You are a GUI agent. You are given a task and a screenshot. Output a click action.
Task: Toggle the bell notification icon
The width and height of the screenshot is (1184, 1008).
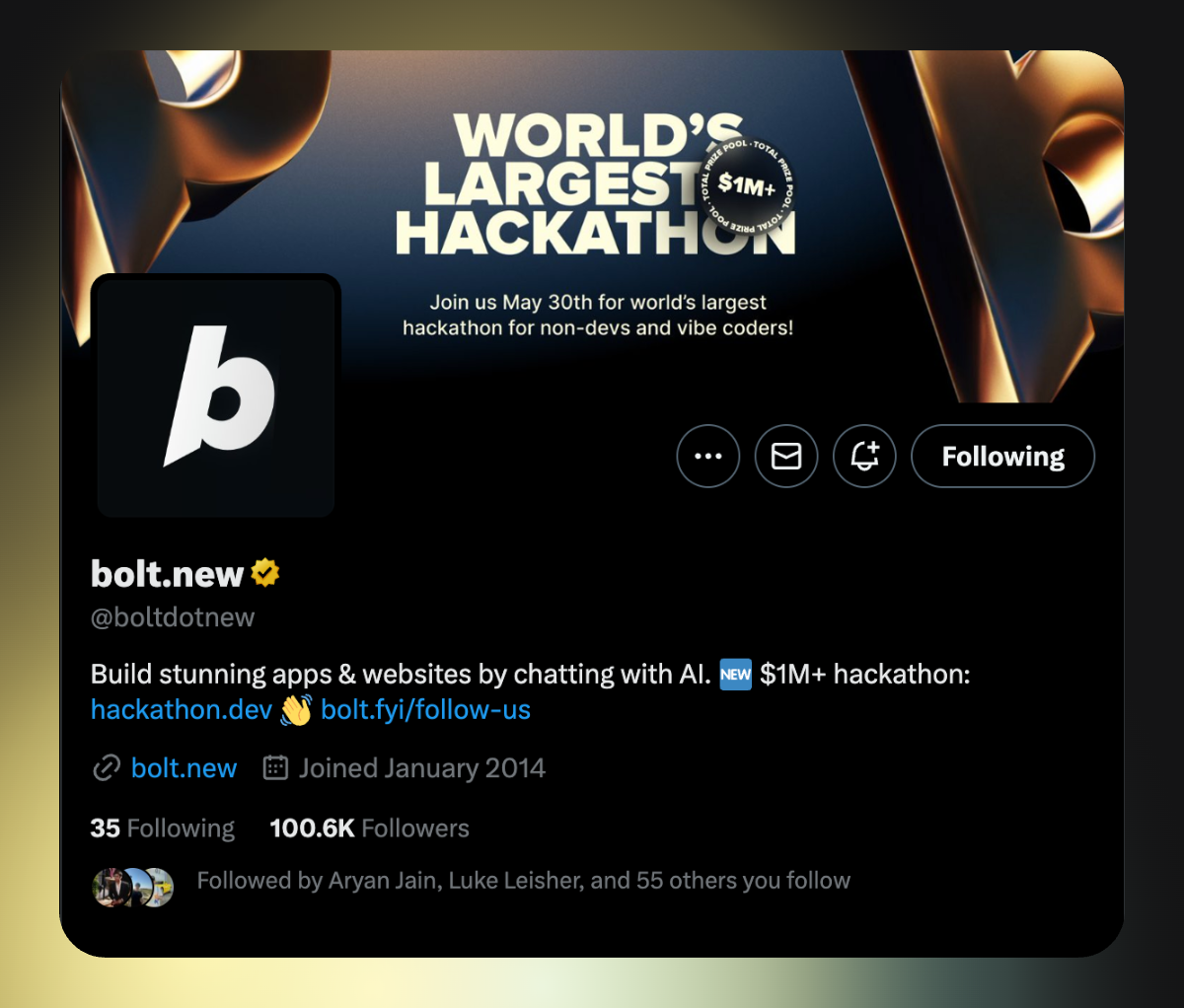(x=864, y=456)
